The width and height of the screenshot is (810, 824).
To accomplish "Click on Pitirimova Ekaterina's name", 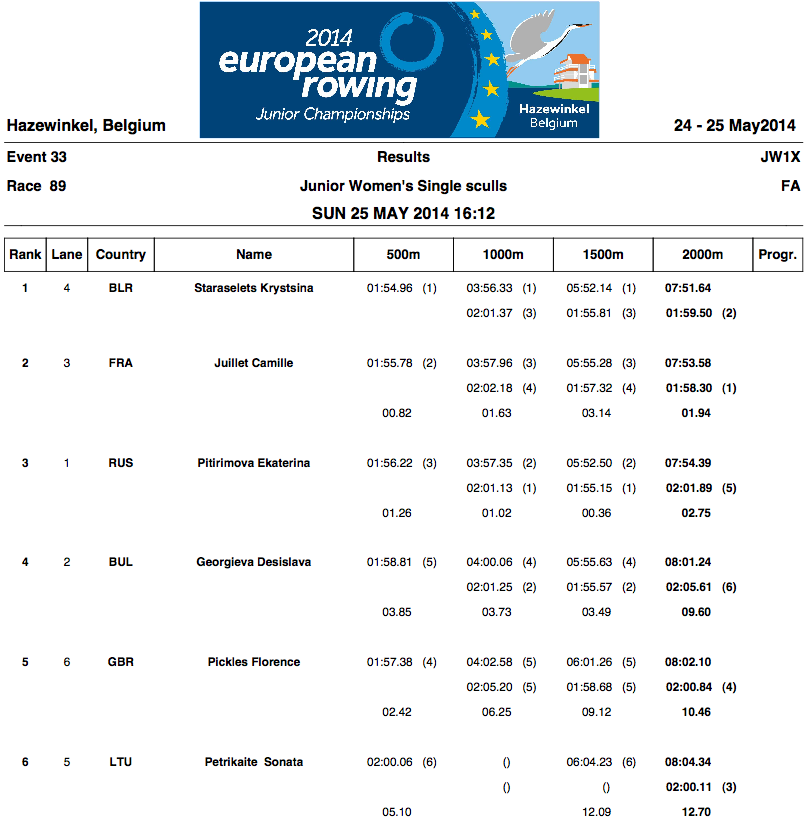I will pyautogui.click(x=254, y=463).
